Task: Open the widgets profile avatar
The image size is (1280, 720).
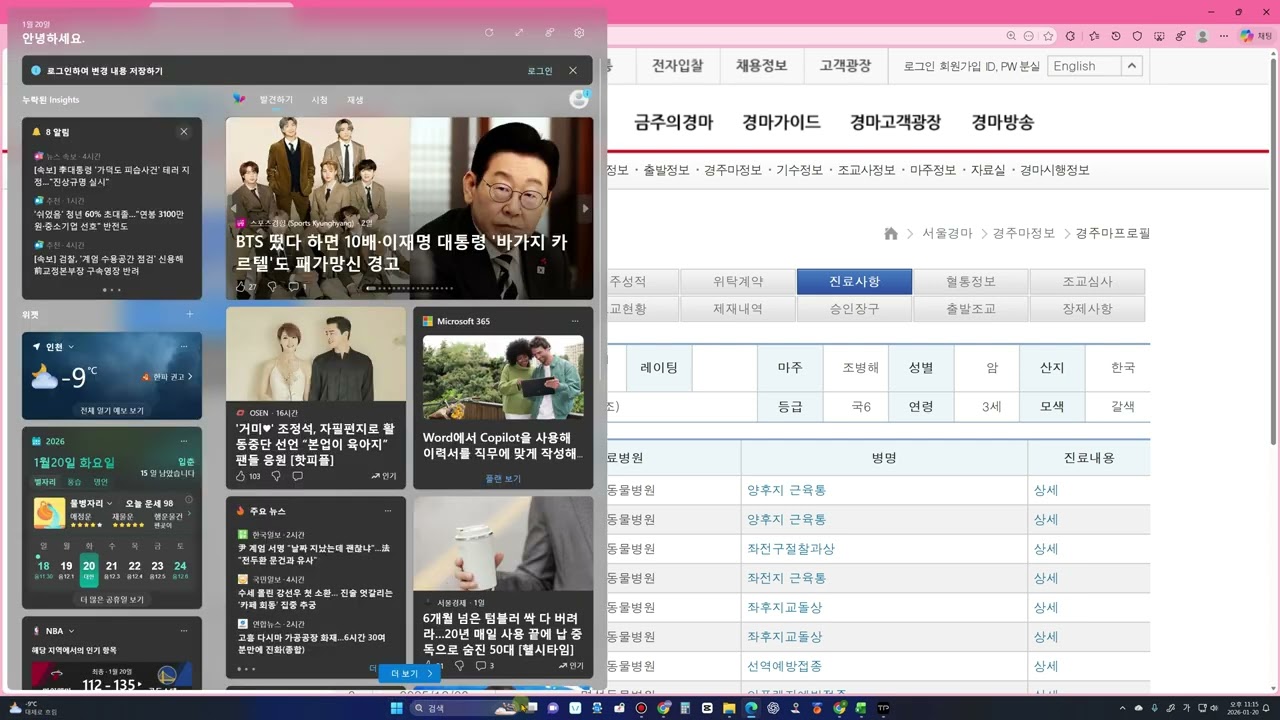Action: 578,99
